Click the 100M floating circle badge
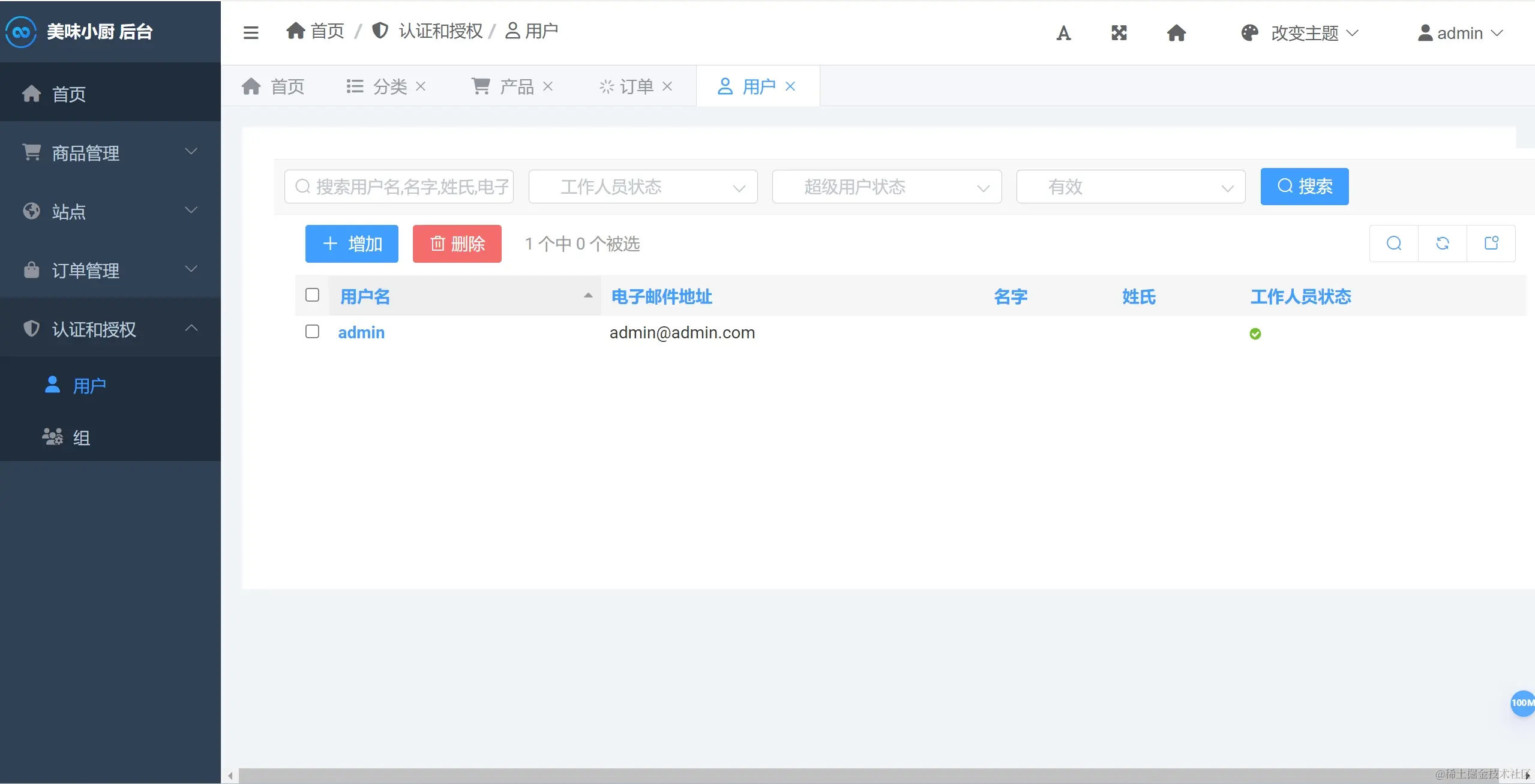The width and height of the screenshot is (1535, 784). (1522, 702)
